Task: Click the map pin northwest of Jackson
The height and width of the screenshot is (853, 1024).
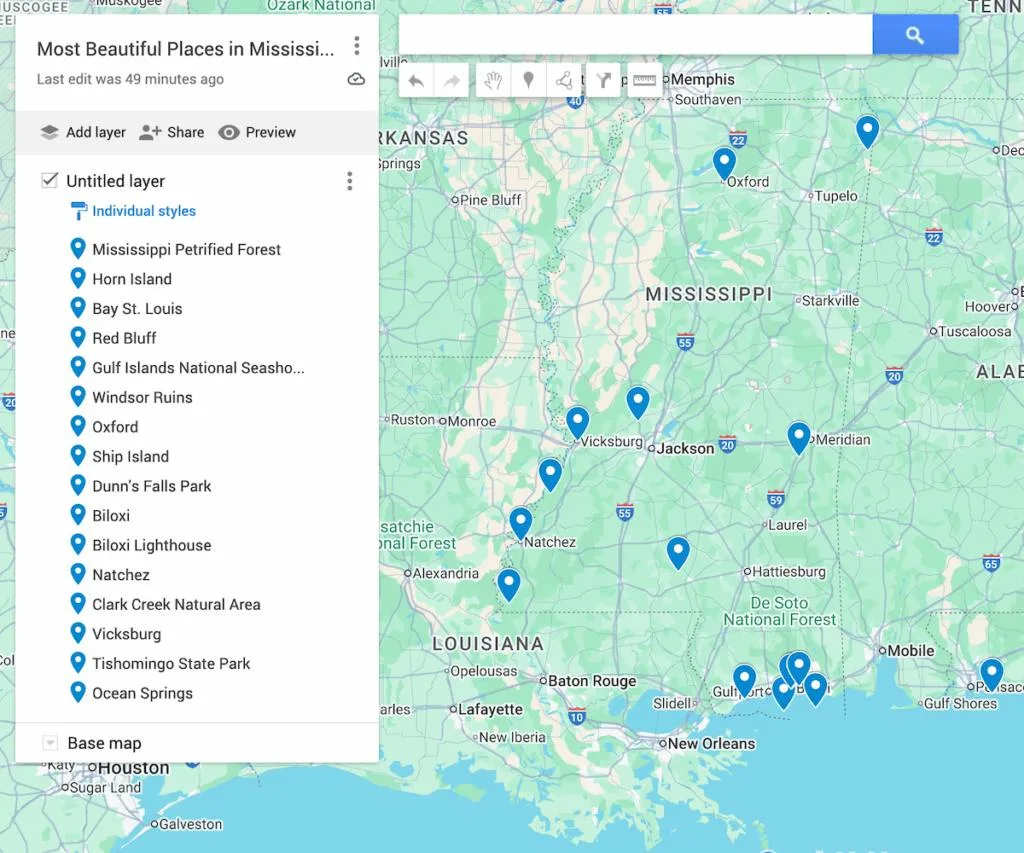Action: click(638, 402)
